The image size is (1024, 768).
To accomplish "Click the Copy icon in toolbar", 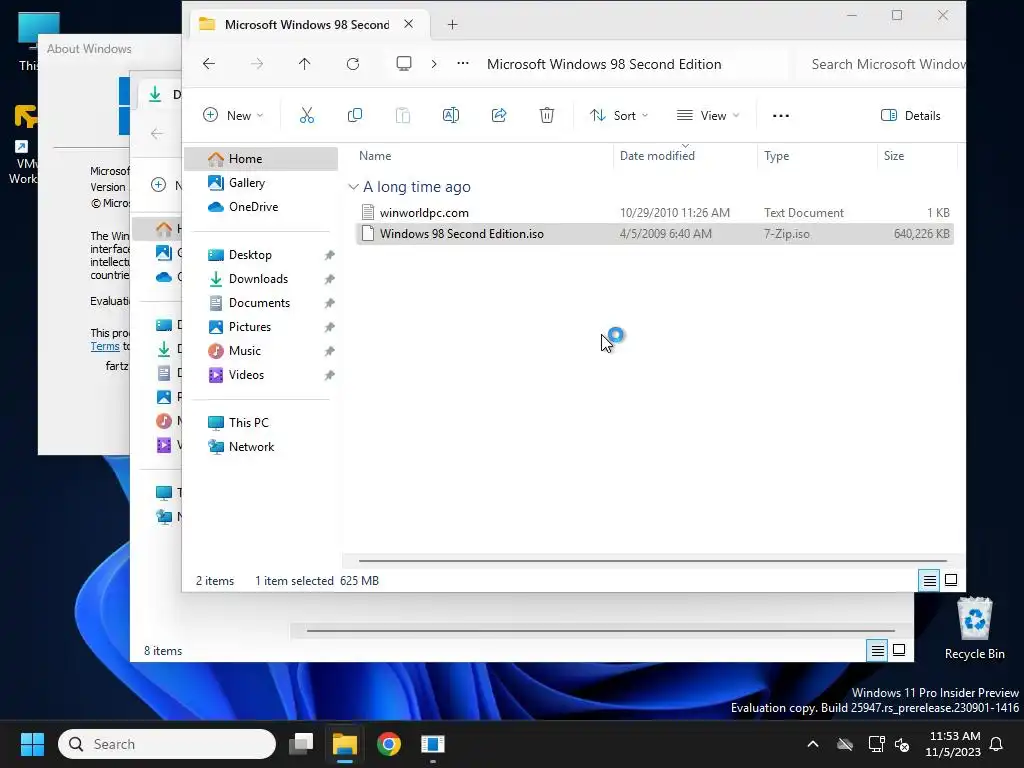I will [355, 116].
